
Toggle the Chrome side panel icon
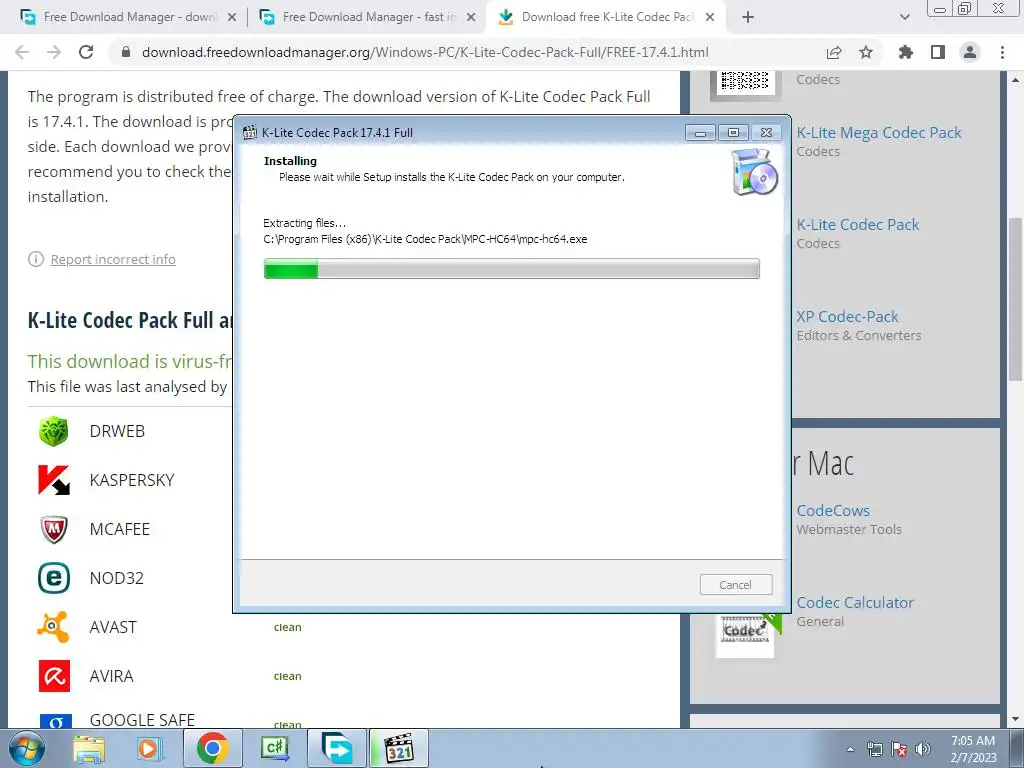(x=938, y=52)
